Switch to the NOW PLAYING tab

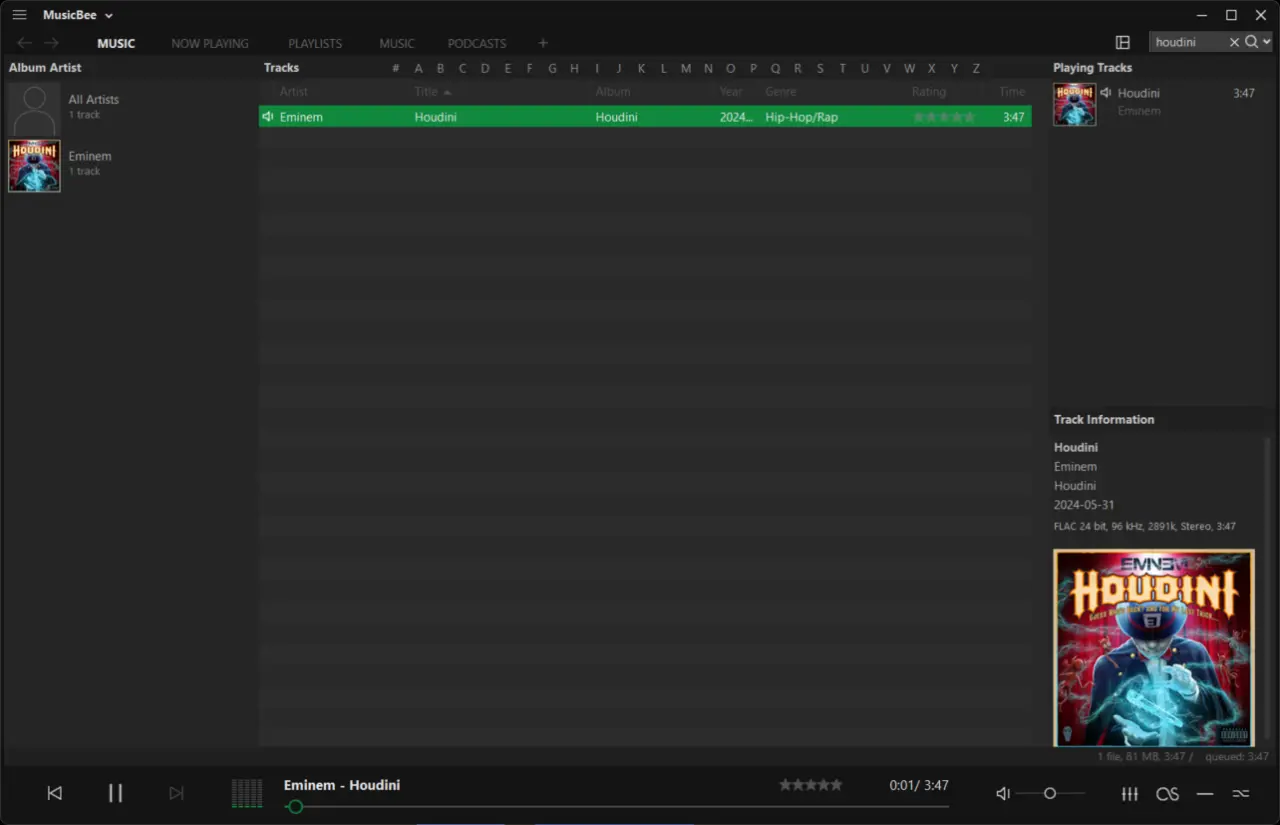(x=210, y=44)
